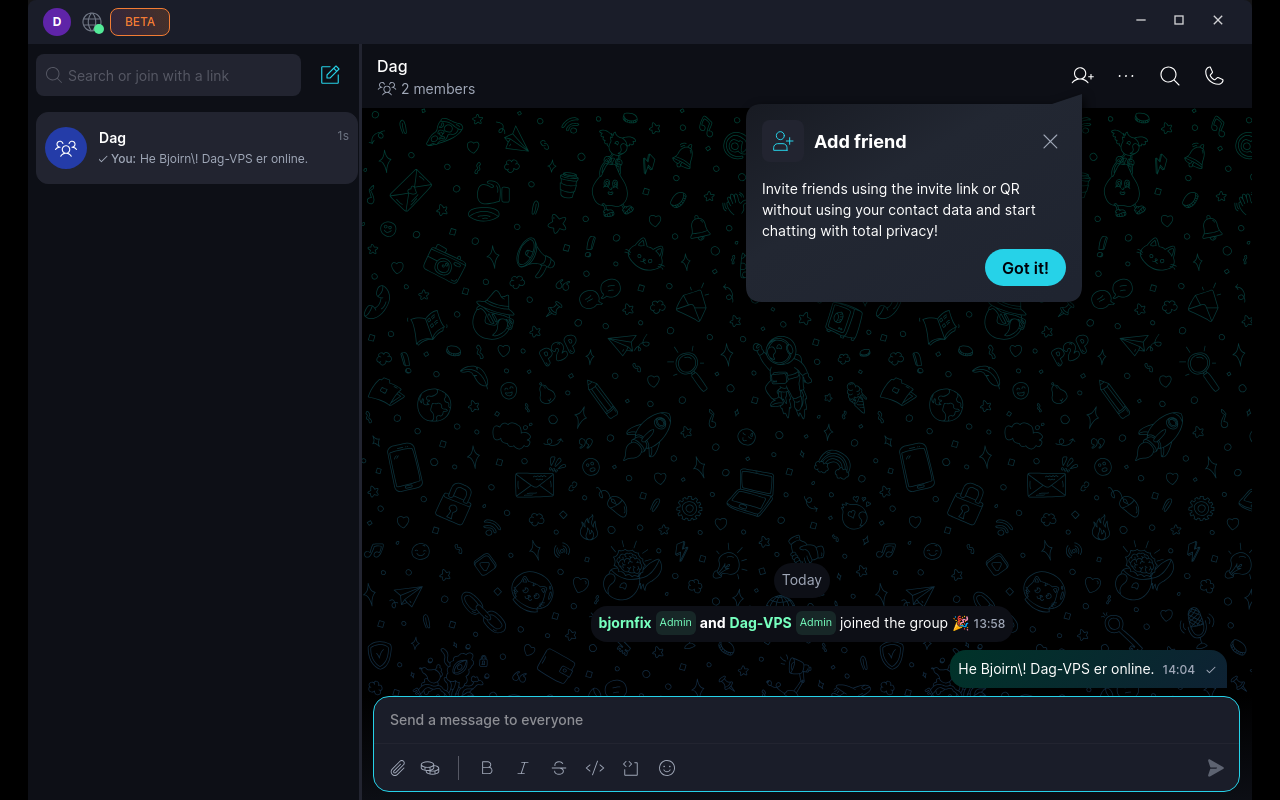Toggle italic text formatting

(523, 768)
